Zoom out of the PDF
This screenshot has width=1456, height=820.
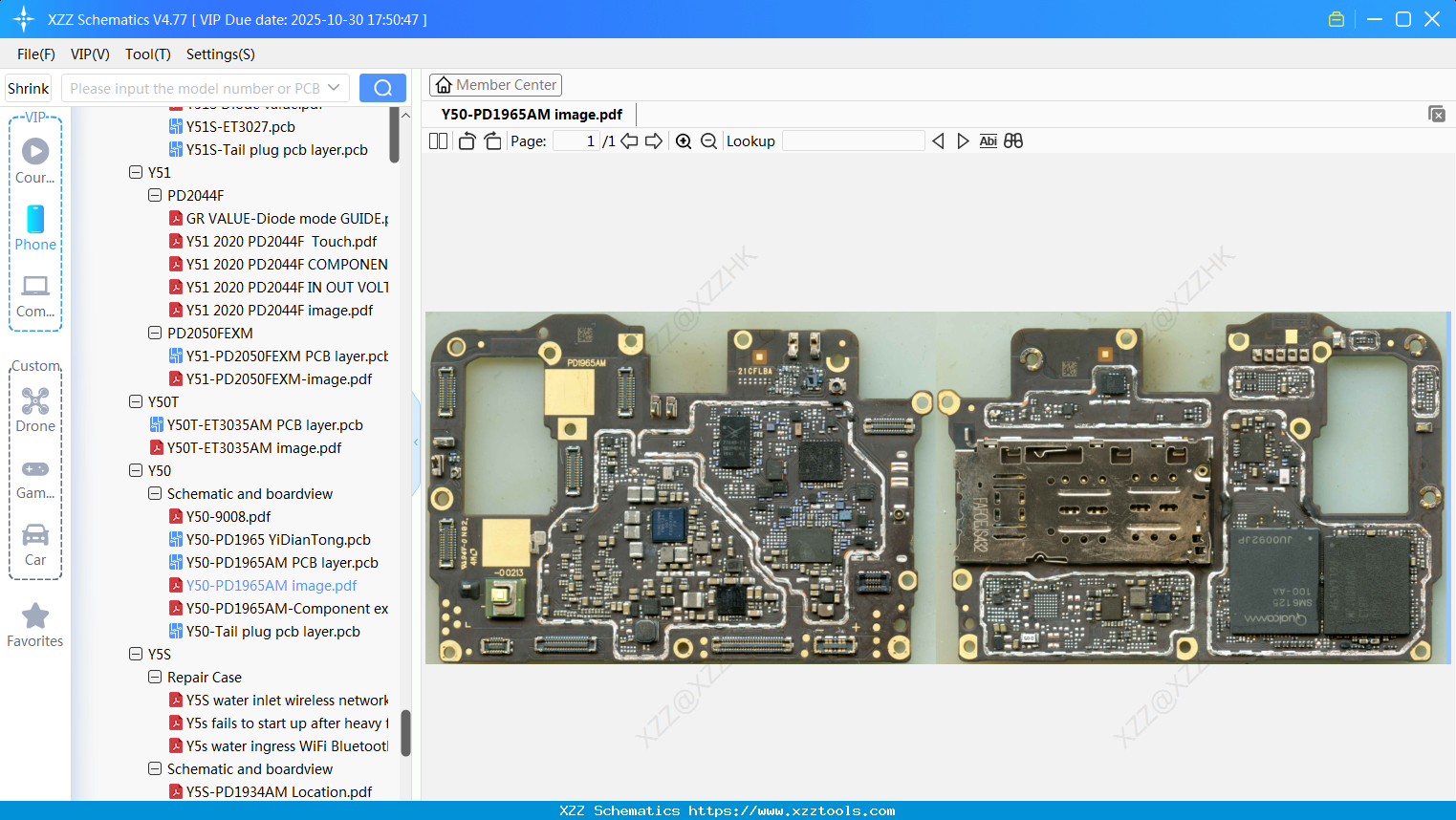coord(708,140)
